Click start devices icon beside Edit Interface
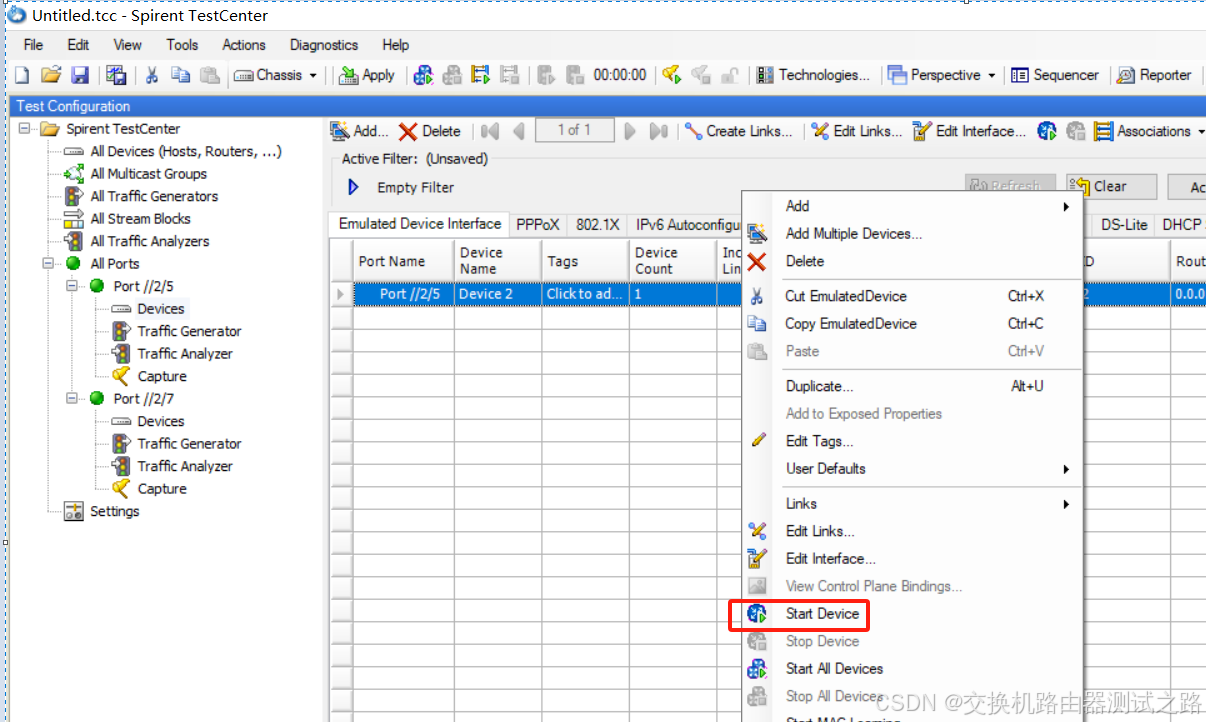Screen dimensions: 1206x722 point(1047,131)
